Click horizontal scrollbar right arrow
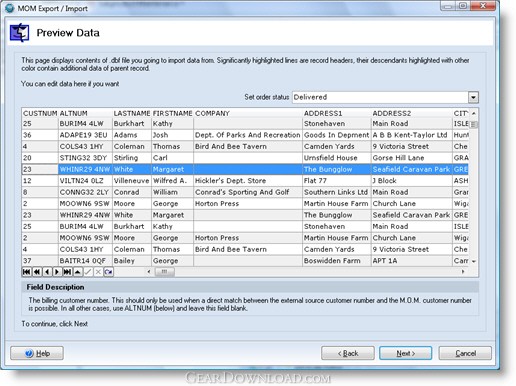The width and height of the screenshot is (516, 386). [x=463, y=272]
